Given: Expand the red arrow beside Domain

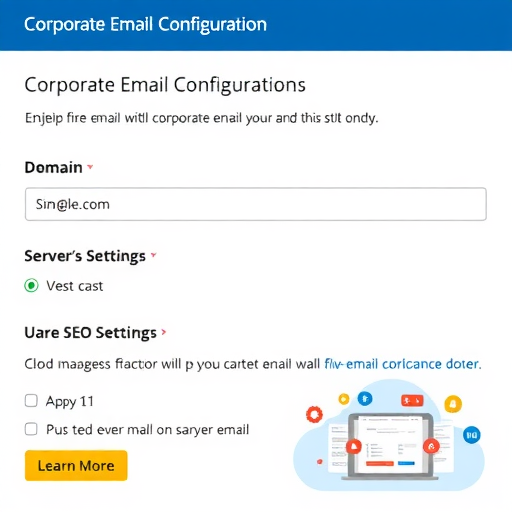Looking at the screenshot, I should pyautogui.click(x=90, y=167).
